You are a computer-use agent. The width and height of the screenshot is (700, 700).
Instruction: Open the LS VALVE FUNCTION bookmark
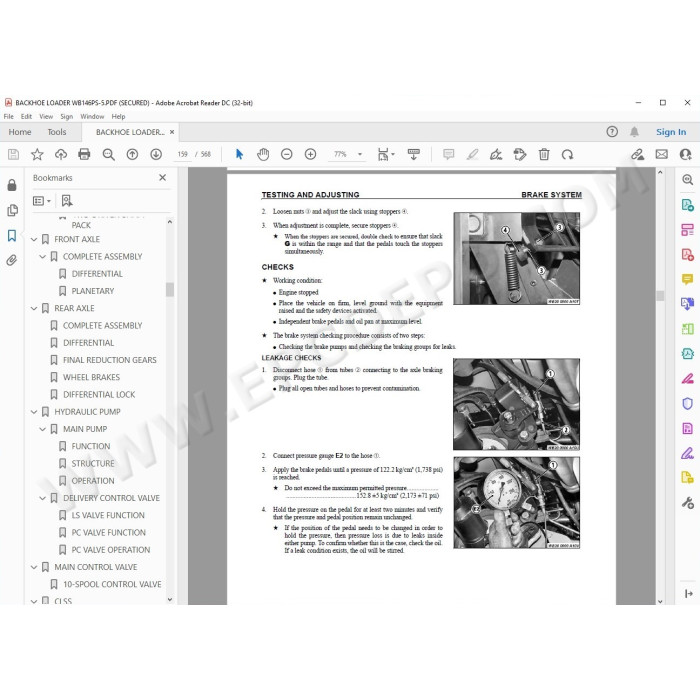point(108,515)
